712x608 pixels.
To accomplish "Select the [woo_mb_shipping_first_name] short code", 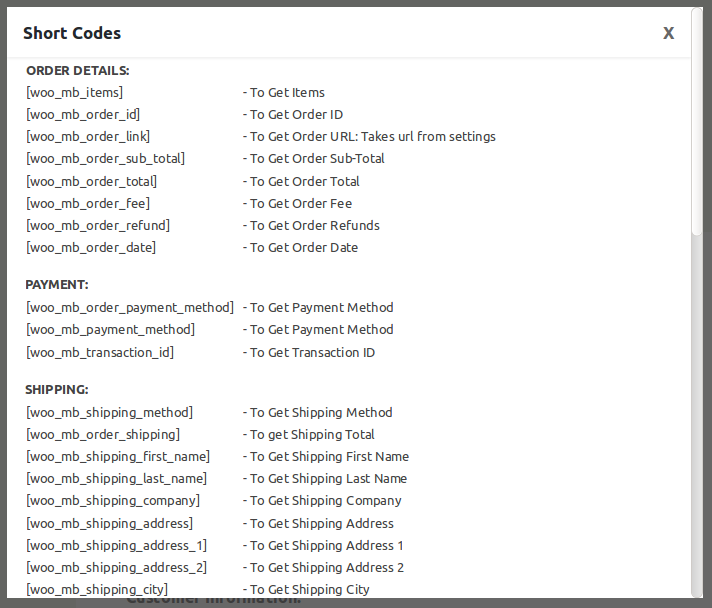I will (118, 456).
